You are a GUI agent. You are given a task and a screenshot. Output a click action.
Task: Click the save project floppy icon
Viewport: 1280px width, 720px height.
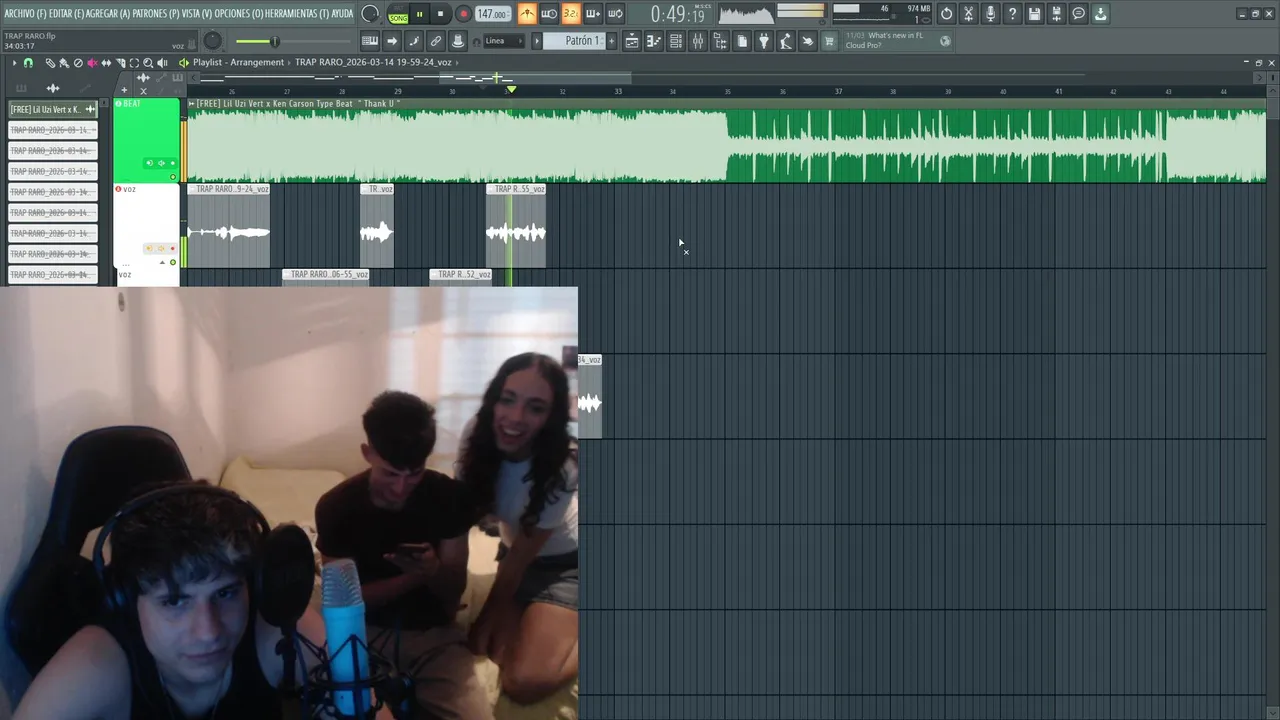[x=1035, y=14]
